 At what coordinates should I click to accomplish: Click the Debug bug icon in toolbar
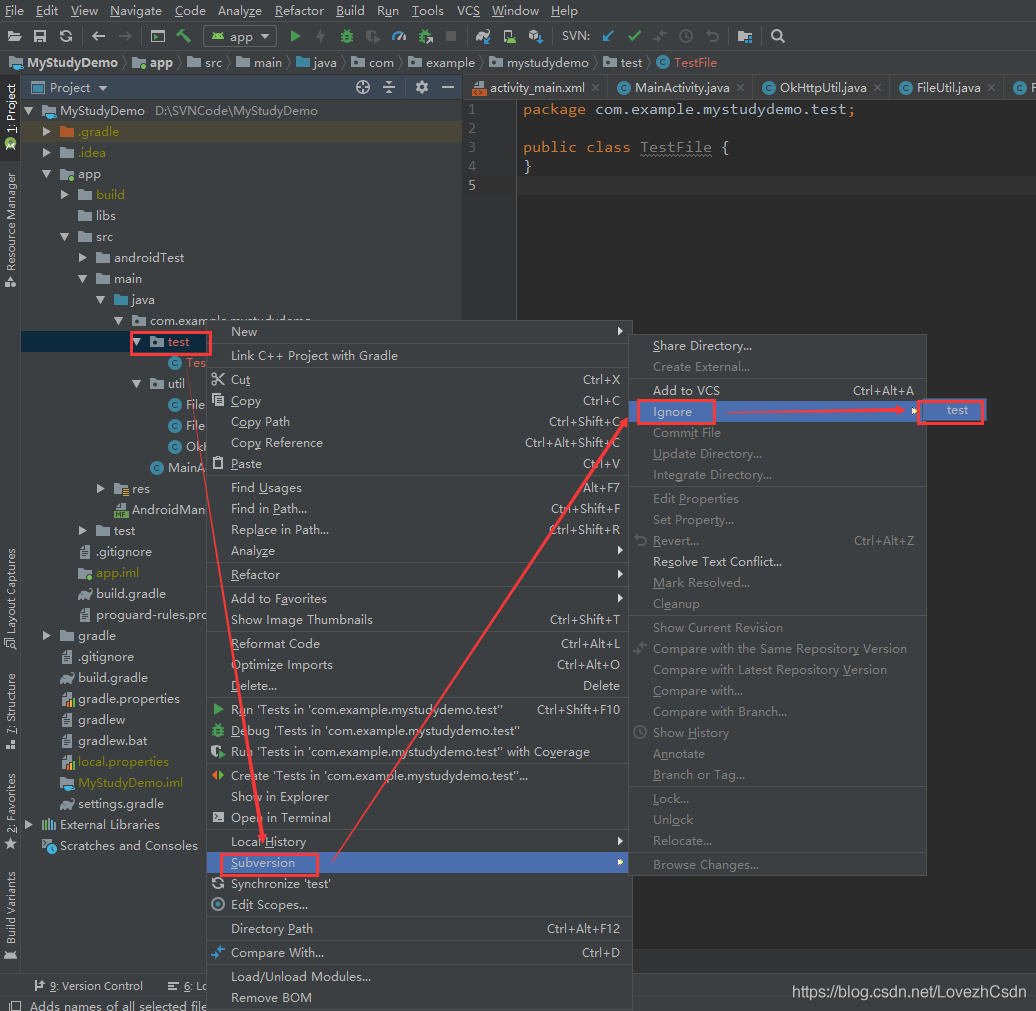(346, 36)
